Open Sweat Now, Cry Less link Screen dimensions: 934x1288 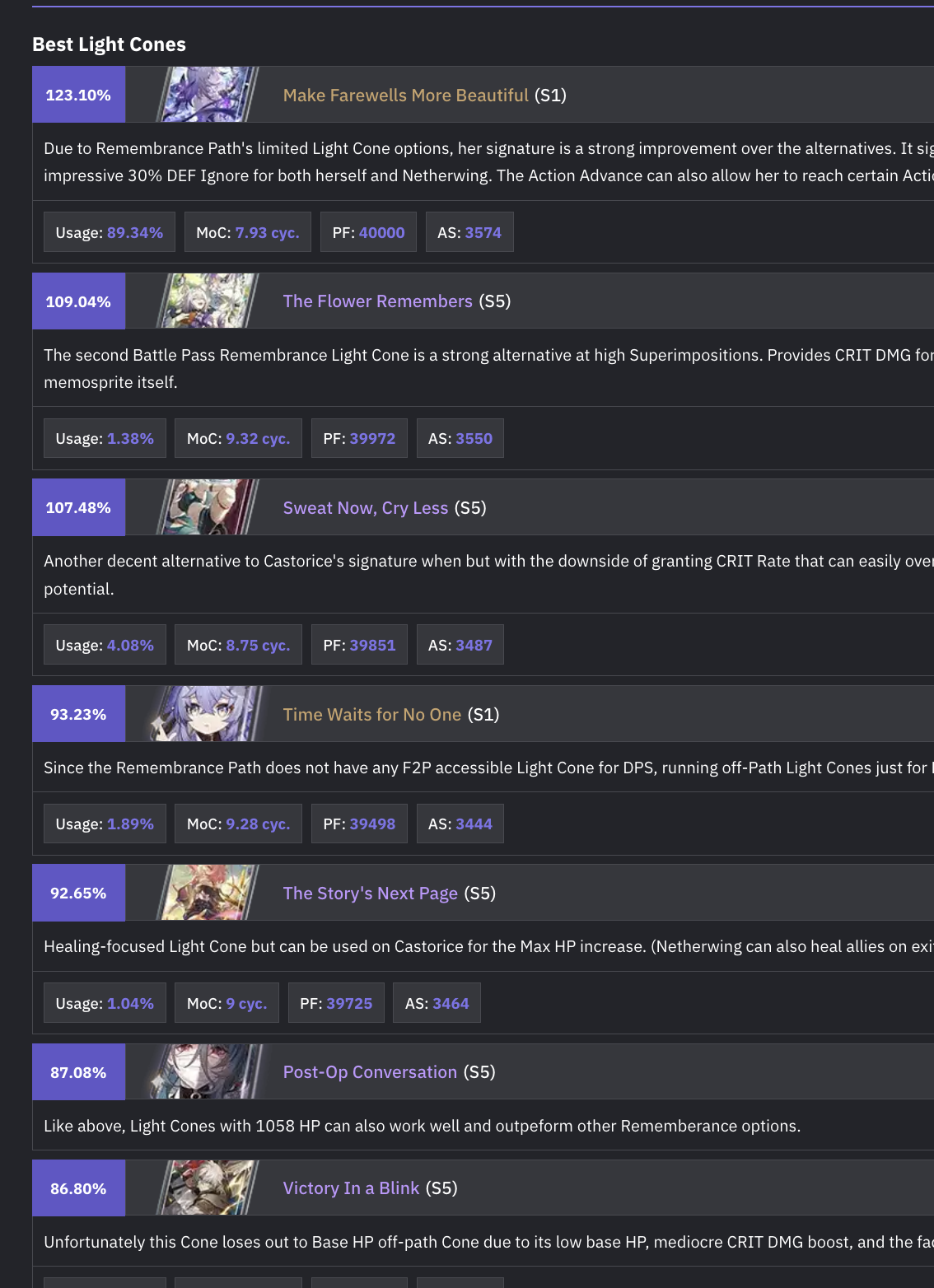365,508
